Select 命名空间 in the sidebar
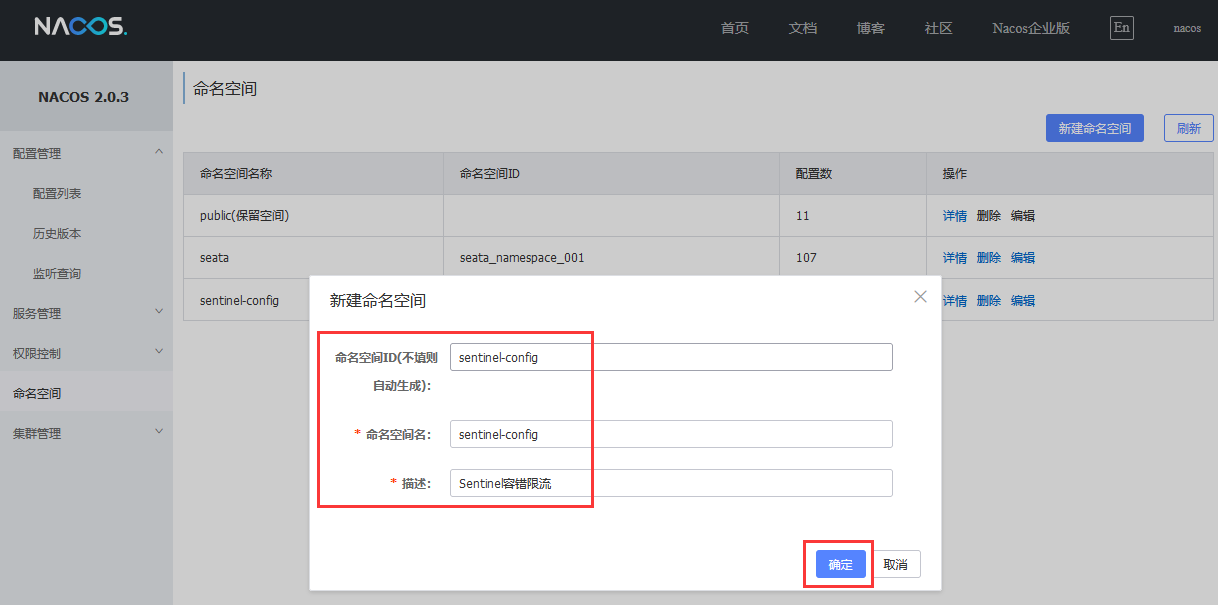Screen dimensions: 1218x605 tap(37, 393)
